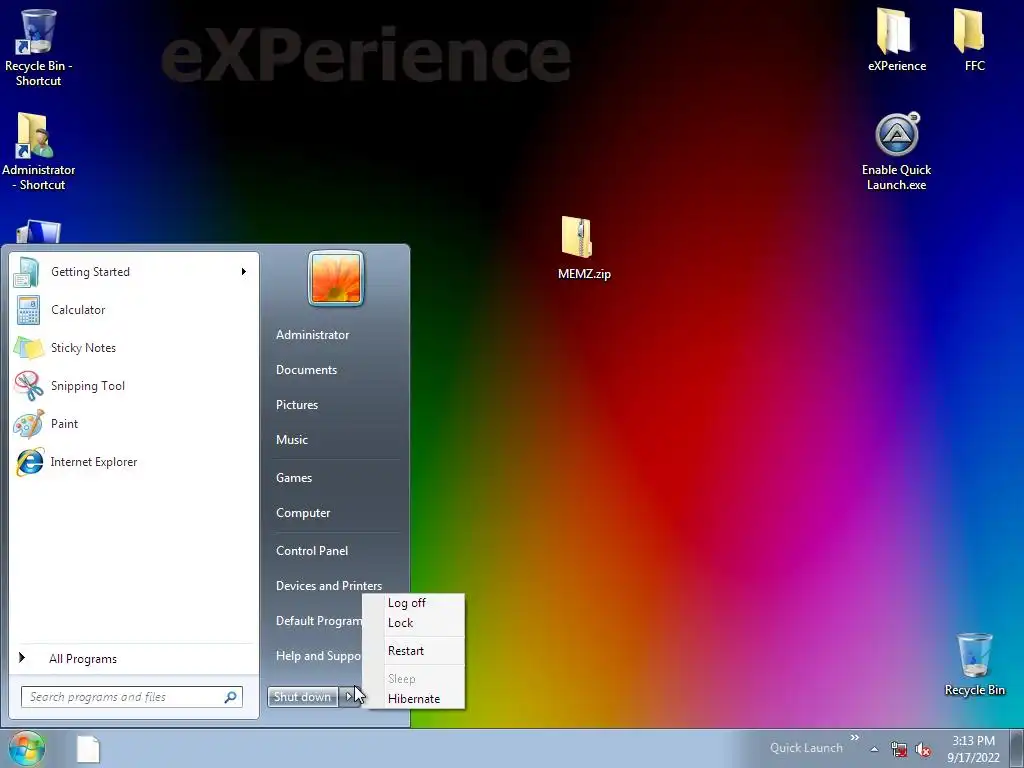Click the Sticky Notes icon
The height and width of the screenshot is (768, 1024).
[28, 347]
